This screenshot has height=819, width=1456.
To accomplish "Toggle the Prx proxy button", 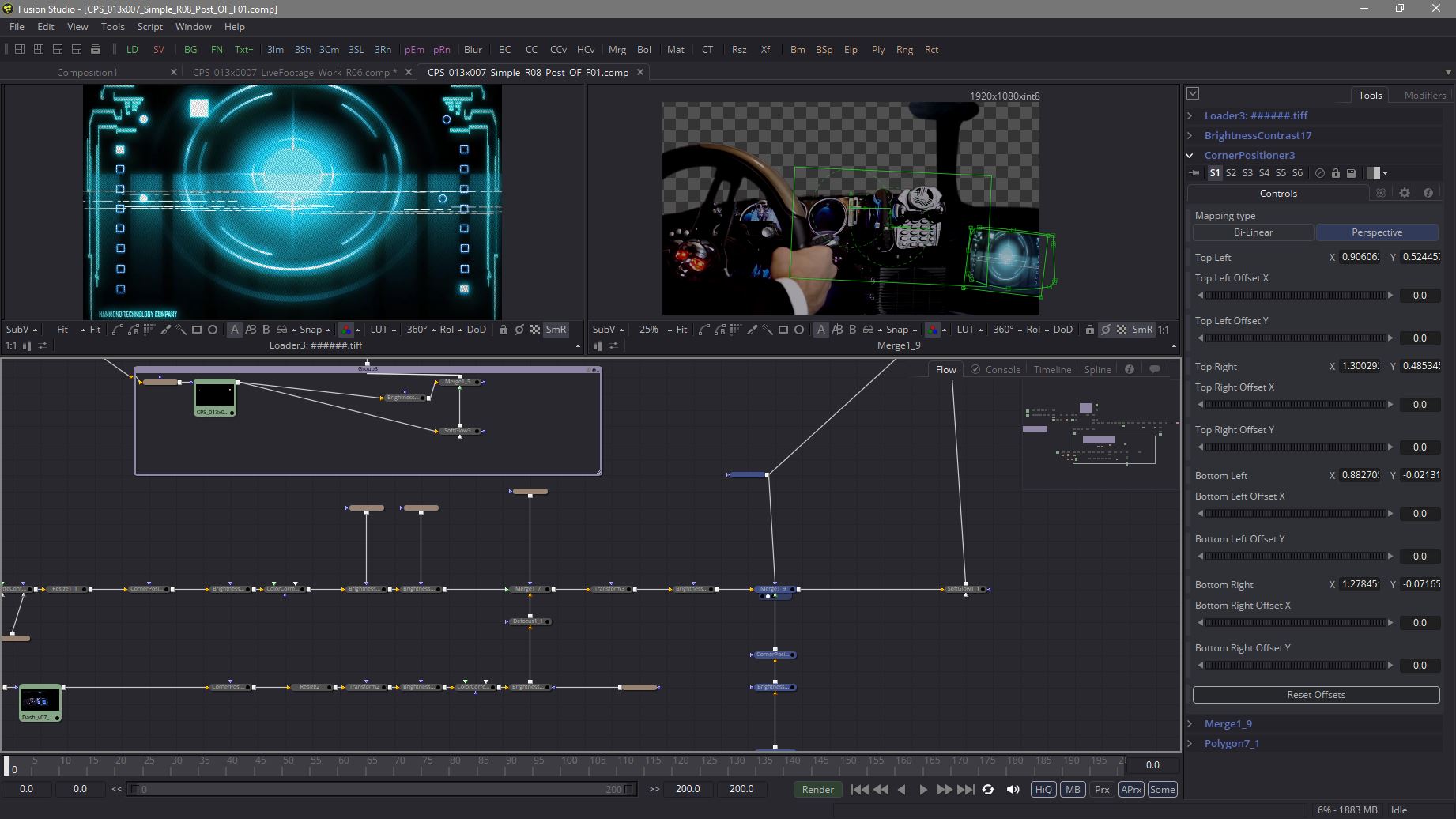I will pyautogui.click(x=1102, y=789).
